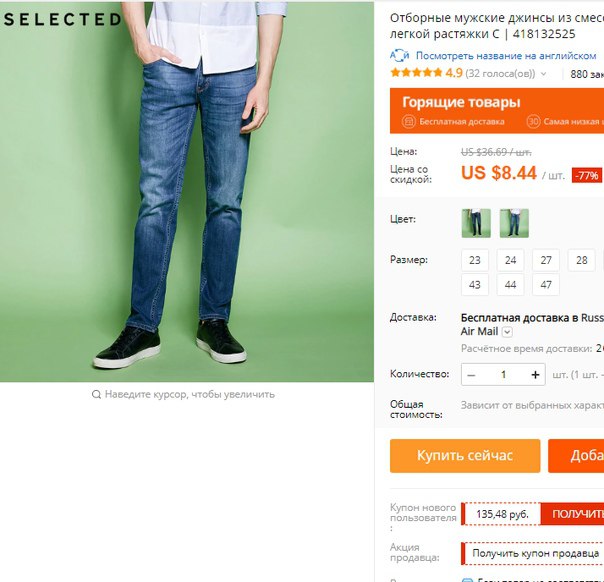Click the 30-day lowest price icon

[533, 122]
